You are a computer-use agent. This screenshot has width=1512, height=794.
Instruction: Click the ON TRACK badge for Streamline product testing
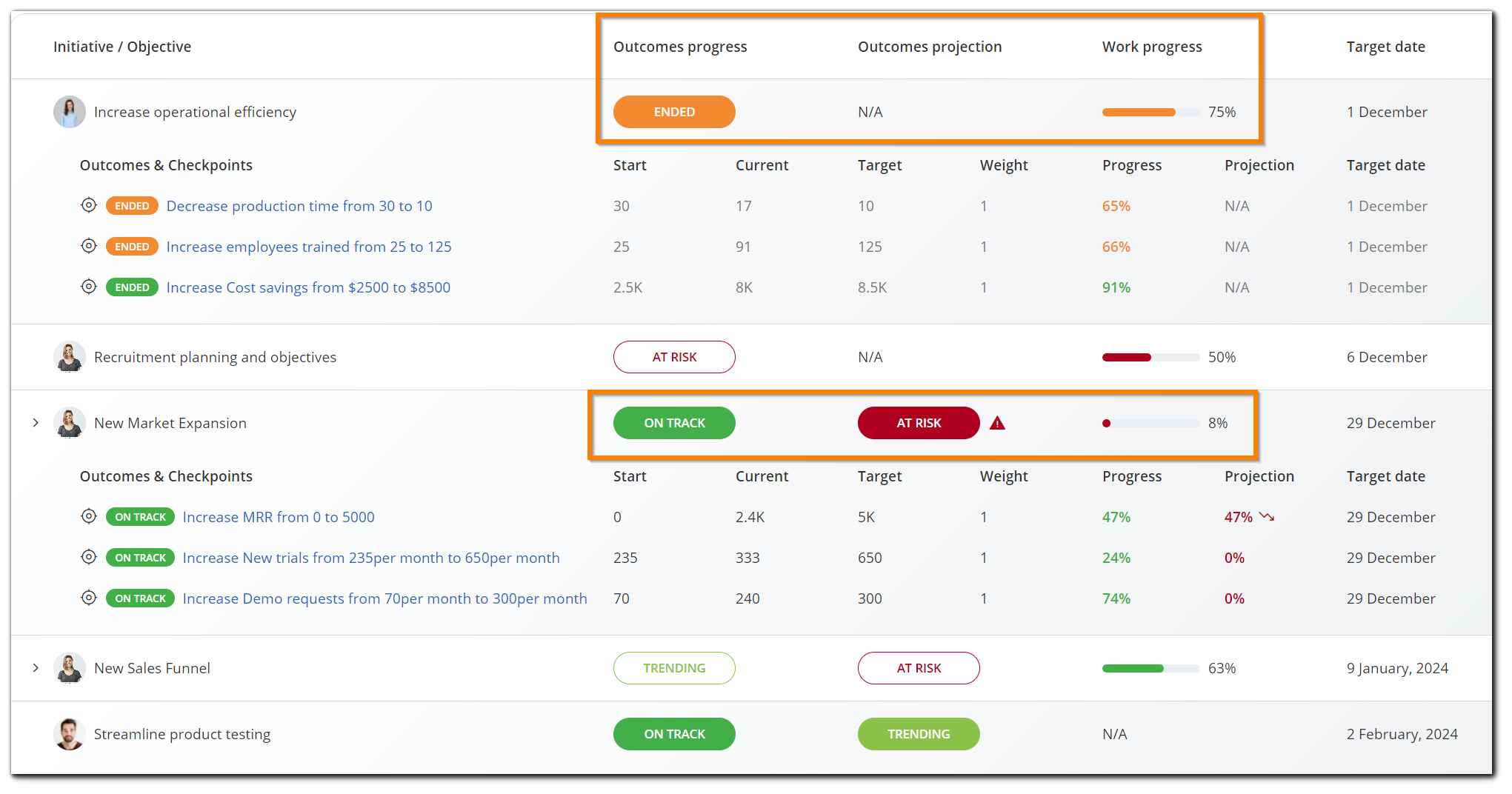click(674, 734)
